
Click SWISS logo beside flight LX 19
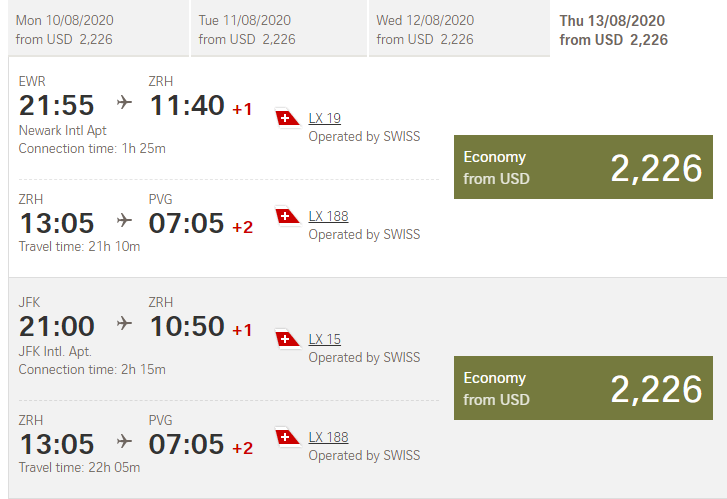(288, 119)
